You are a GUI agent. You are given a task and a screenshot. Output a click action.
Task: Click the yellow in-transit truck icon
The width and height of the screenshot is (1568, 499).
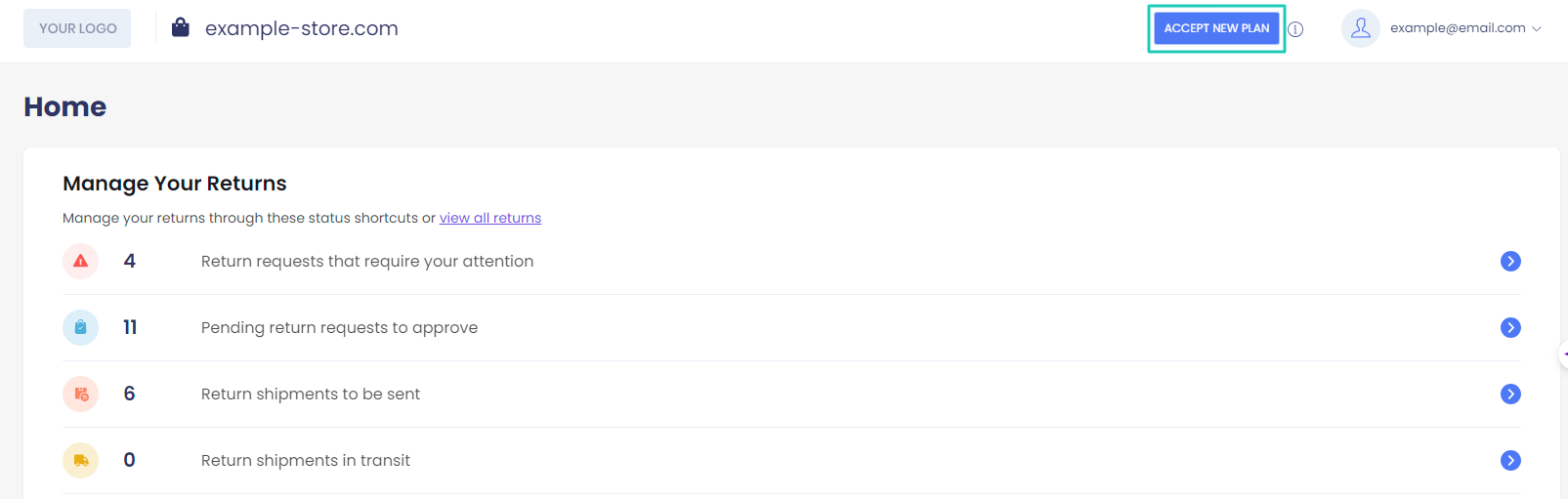(x=80, y=460)
